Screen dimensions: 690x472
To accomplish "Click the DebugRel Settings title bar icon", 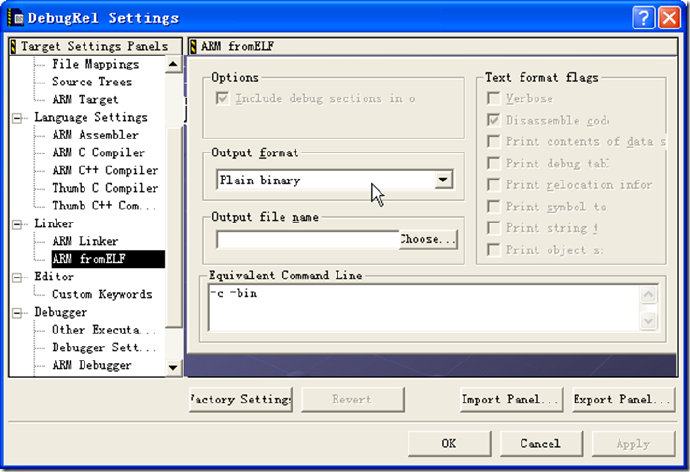I will (x=16, y=18).
